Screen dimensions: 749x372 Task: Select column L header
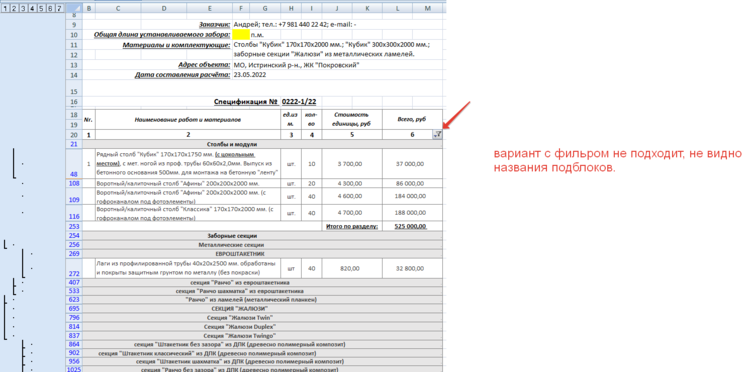[397, 9]
